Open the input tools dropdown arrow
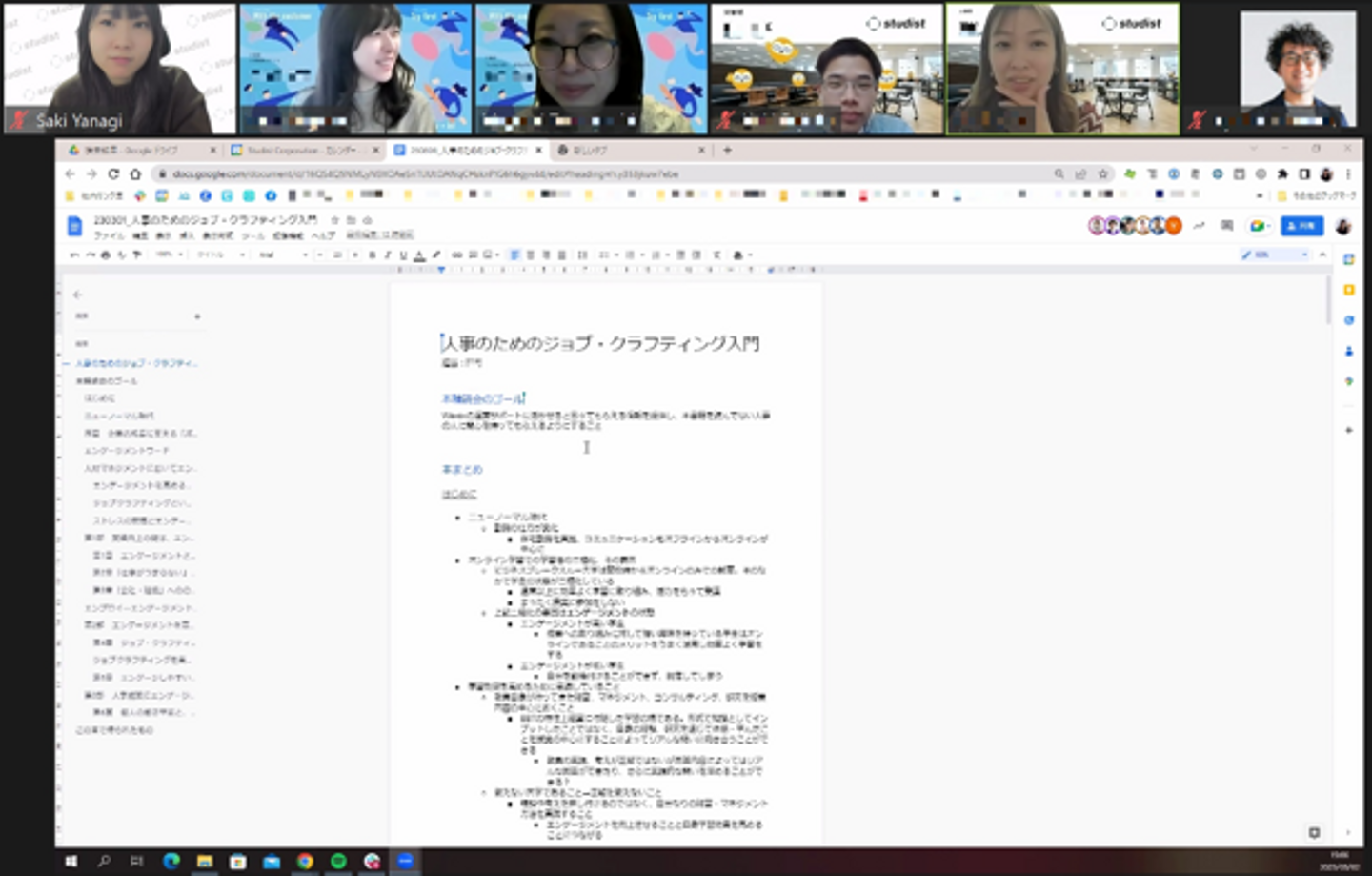1372x876 pixels. coord(750,255)
